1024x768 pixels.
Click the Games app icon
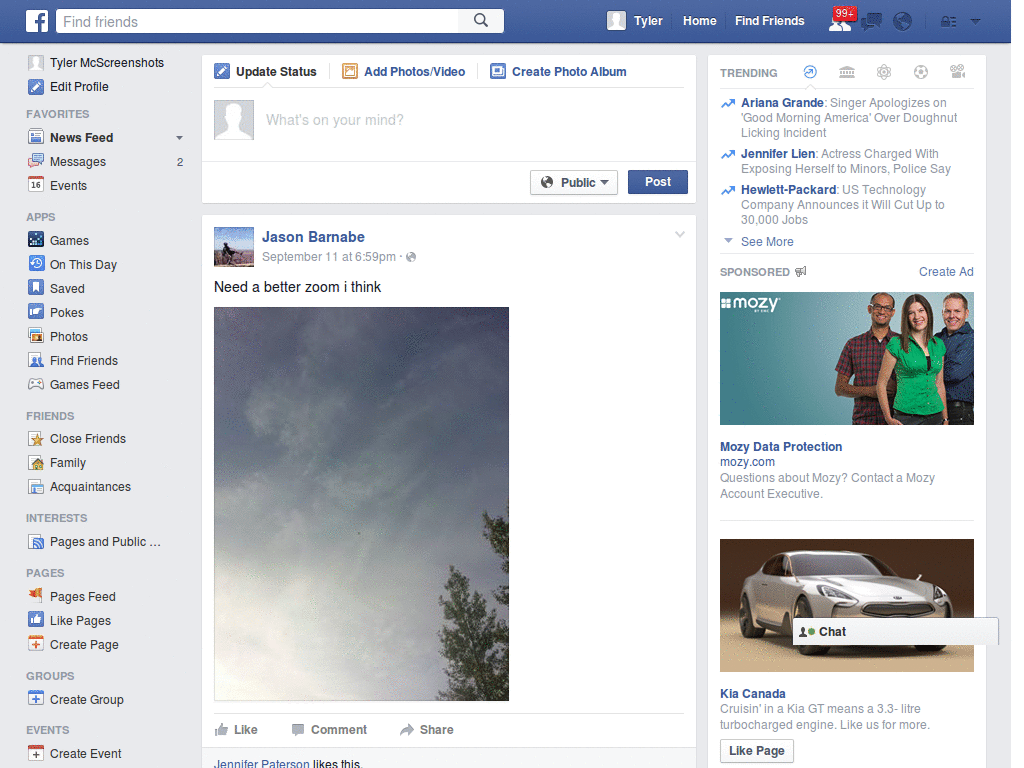click(x=36, y=240)
